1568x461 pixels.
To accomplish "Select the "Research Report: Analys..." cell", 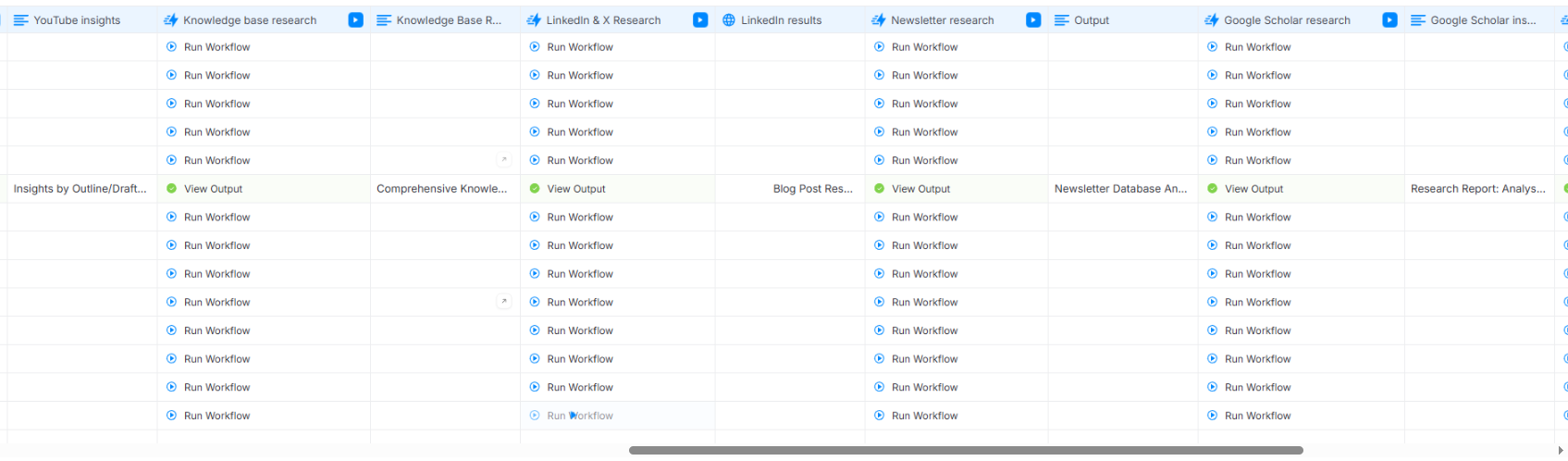I will [x=1479, y=189].
